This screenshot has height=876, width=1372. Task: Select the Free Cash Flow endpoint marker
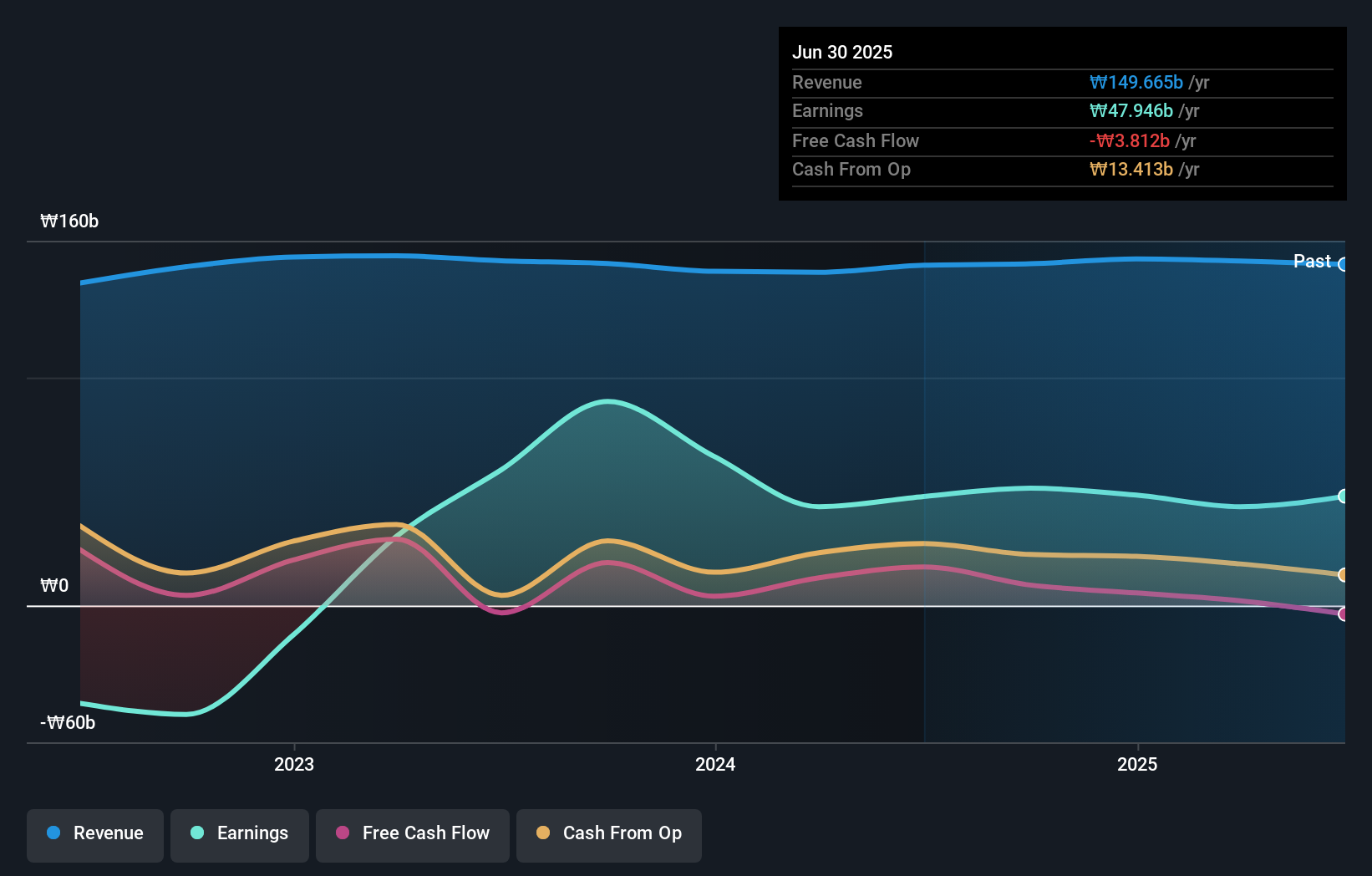(x=1343, y=614)
